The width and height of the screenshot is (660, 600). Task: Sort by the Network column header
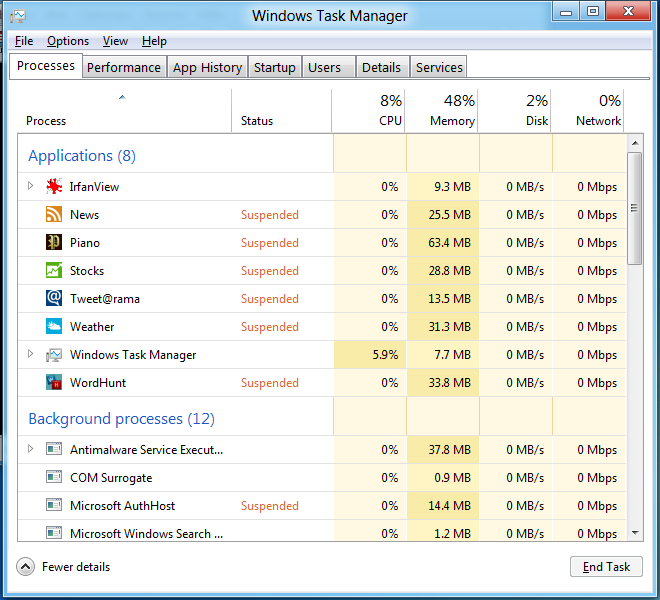pos(587,111)
